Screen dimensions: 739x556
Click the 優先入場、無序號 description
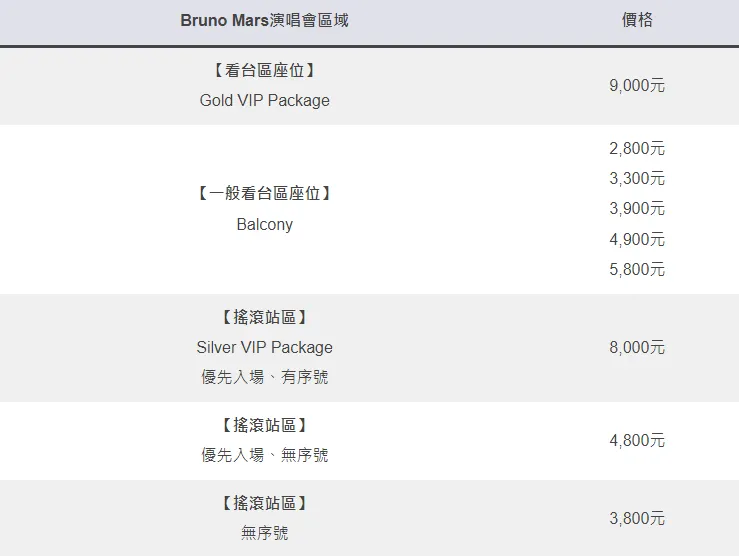(x=264, y=455)
